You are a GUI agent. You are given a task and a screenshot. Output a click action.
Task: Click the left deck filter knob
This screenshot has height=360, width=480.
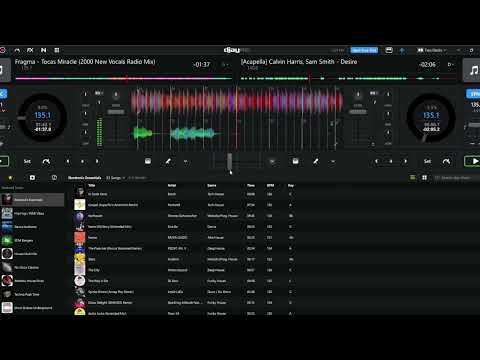pyautogui.click(x=116, y=95)
